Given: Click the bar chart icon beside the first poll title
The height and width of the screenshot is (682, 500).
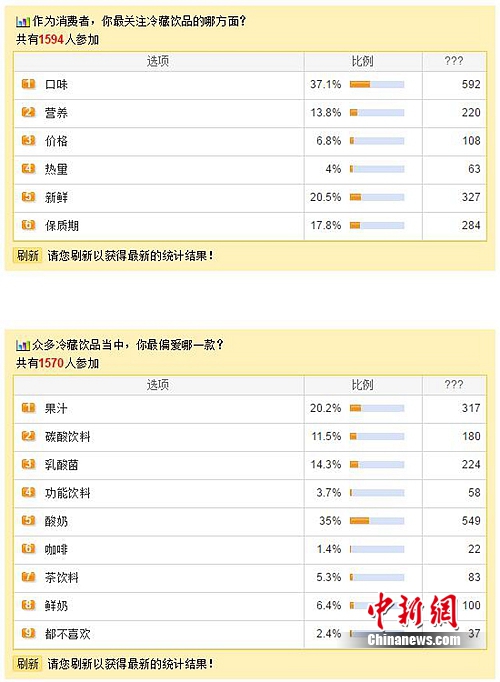Looking at the screenshot, I should point(23,22).
